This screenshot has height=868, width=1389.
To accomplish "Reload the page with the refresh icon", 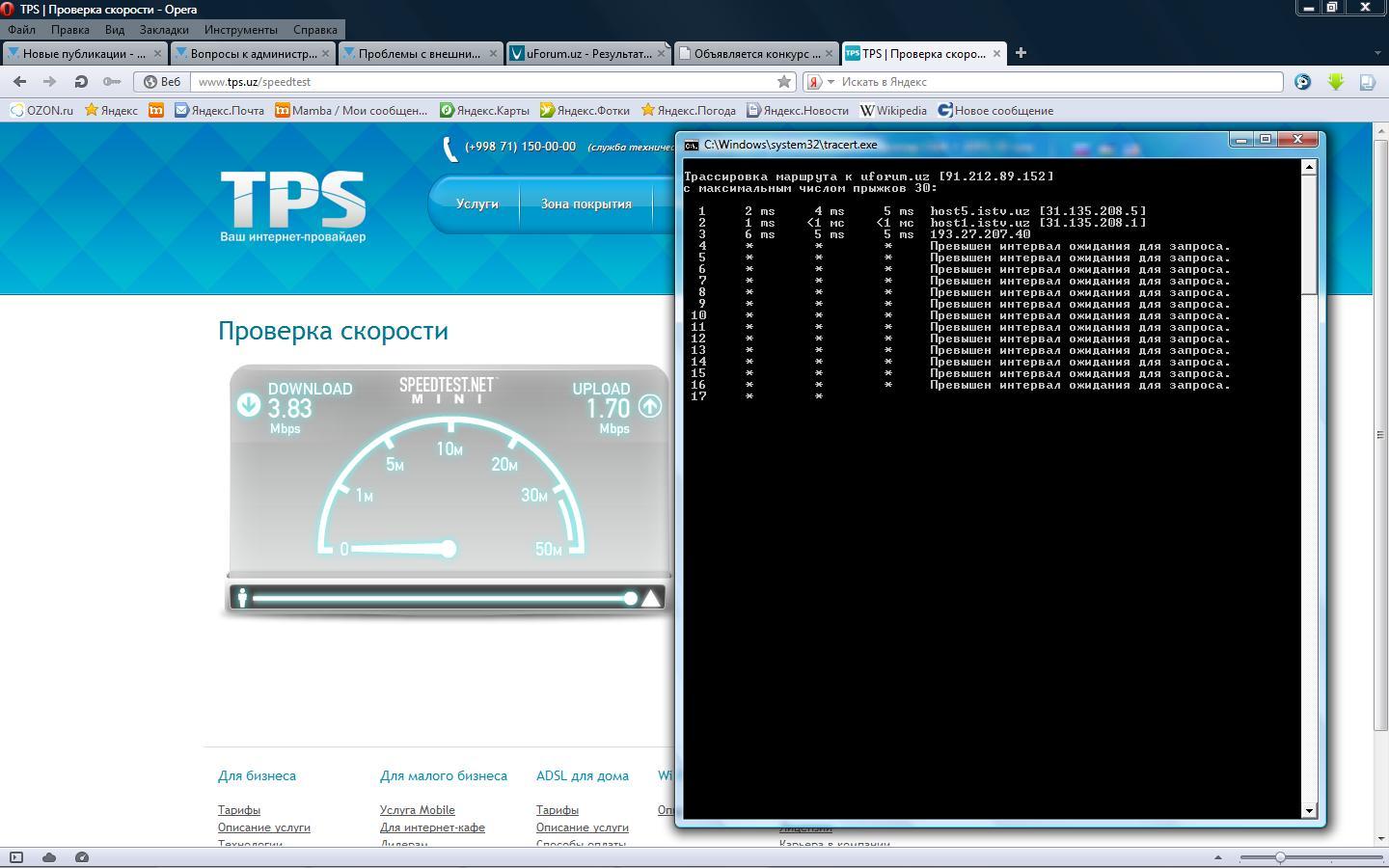I will tap(81, 82).
